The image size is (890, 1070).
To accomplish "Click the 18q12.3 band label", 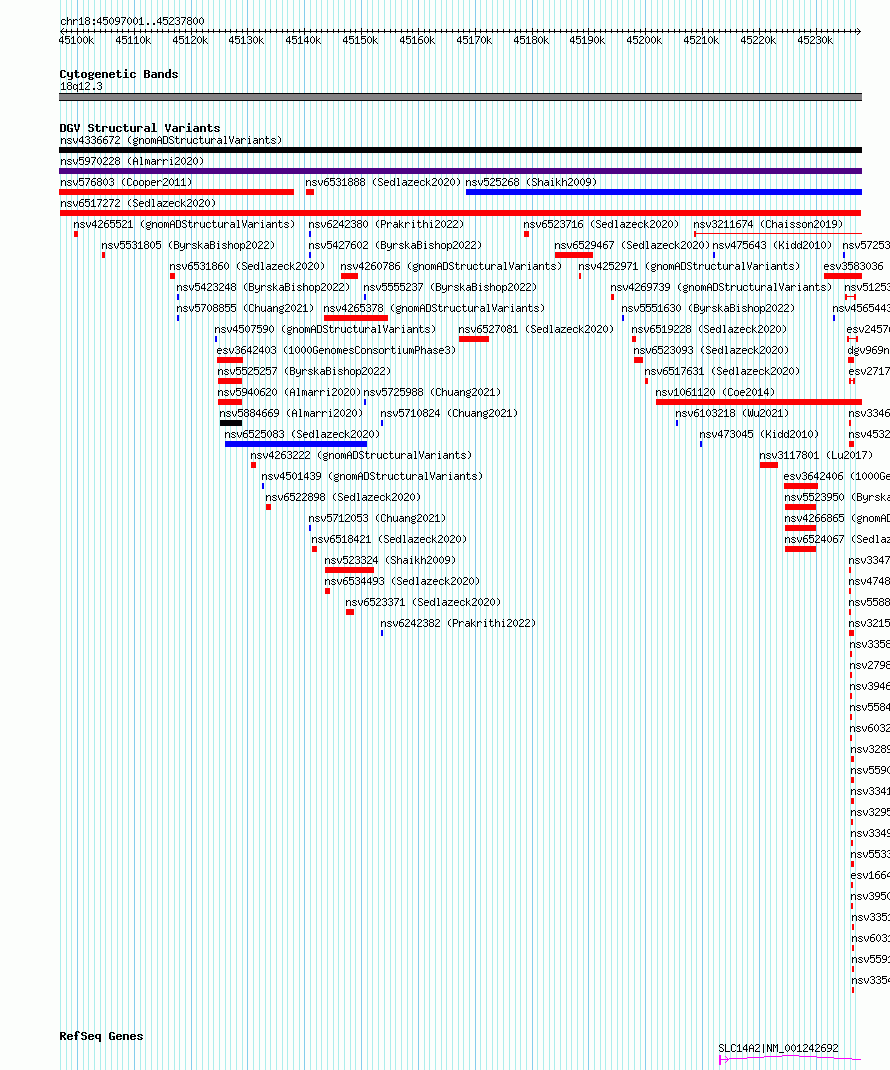I will click(x=81, y=87).
